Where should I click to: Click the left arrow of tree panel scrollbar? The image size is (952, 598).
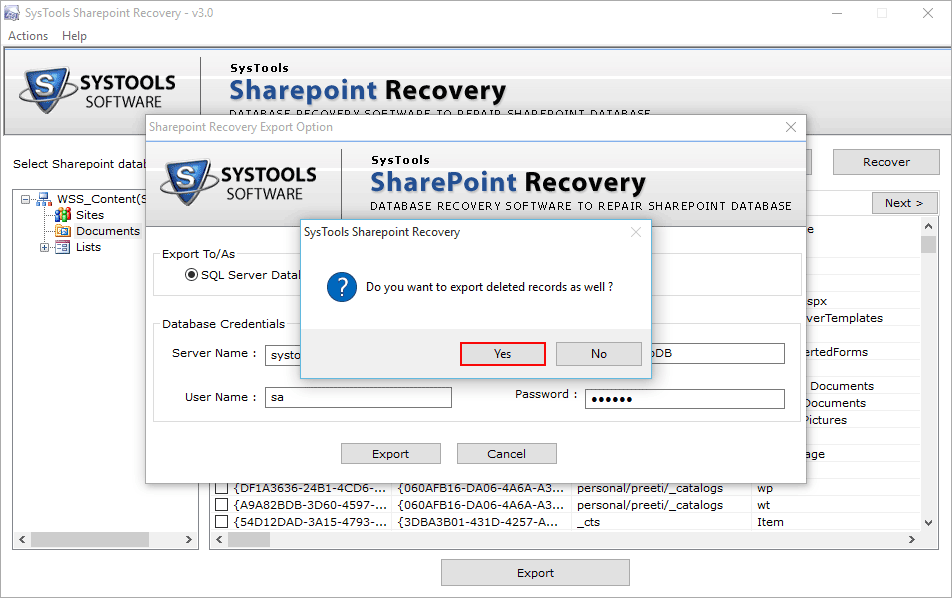[22, 539]
